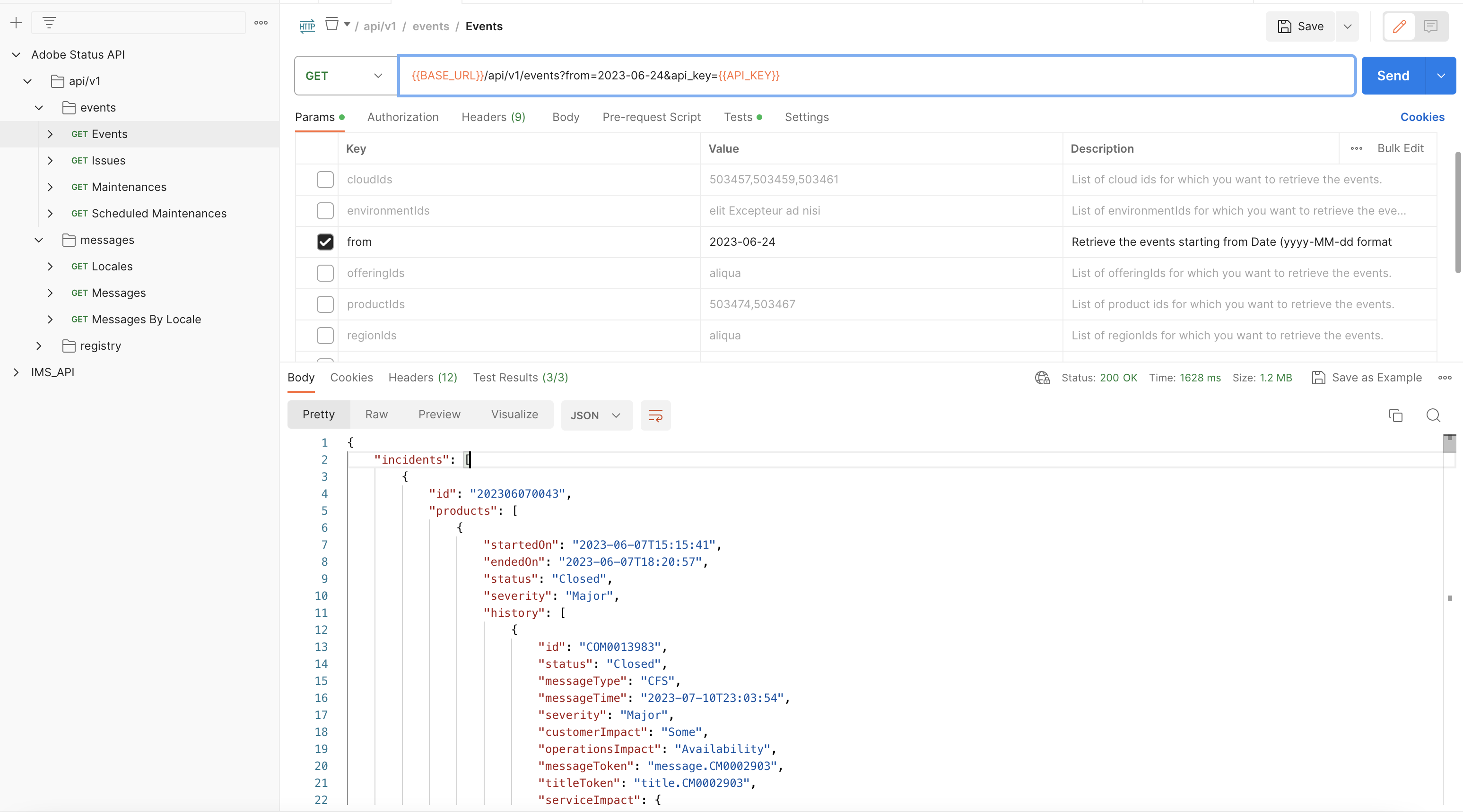The image size is (1463, 812).
Task: Select GET Messages By Locale request
Action: [136, 320]
